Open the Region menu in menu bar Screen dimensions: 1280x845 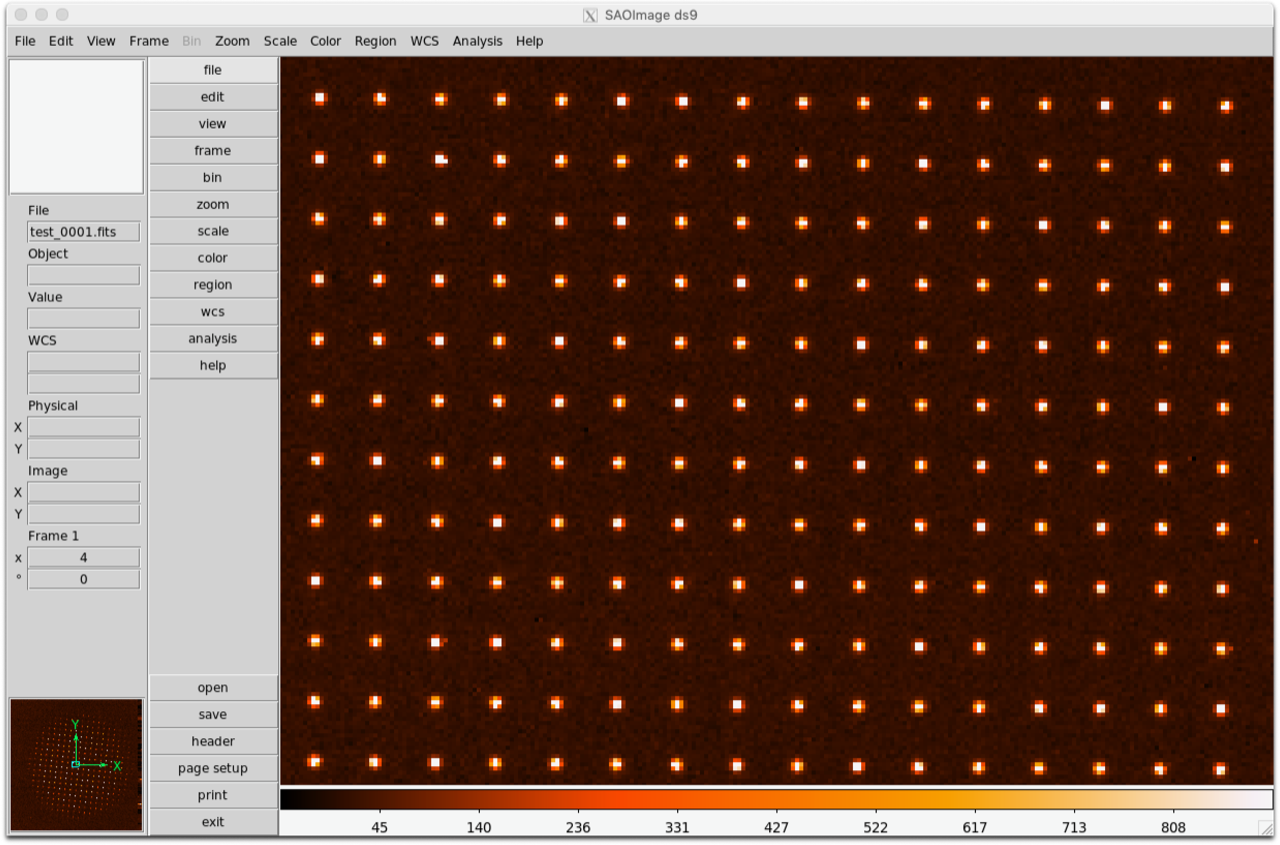375,41
